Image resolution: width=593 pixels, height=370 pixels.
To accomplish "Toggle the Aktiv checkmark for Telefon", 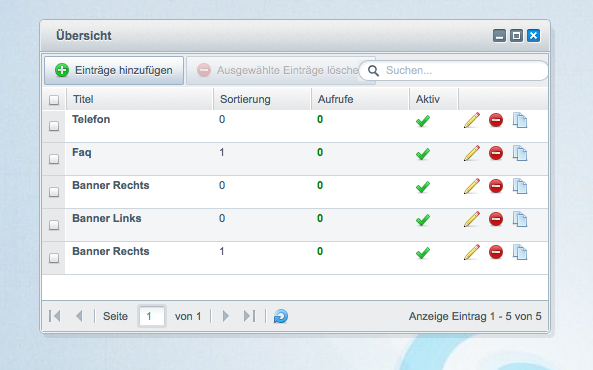I will (423, 121).
